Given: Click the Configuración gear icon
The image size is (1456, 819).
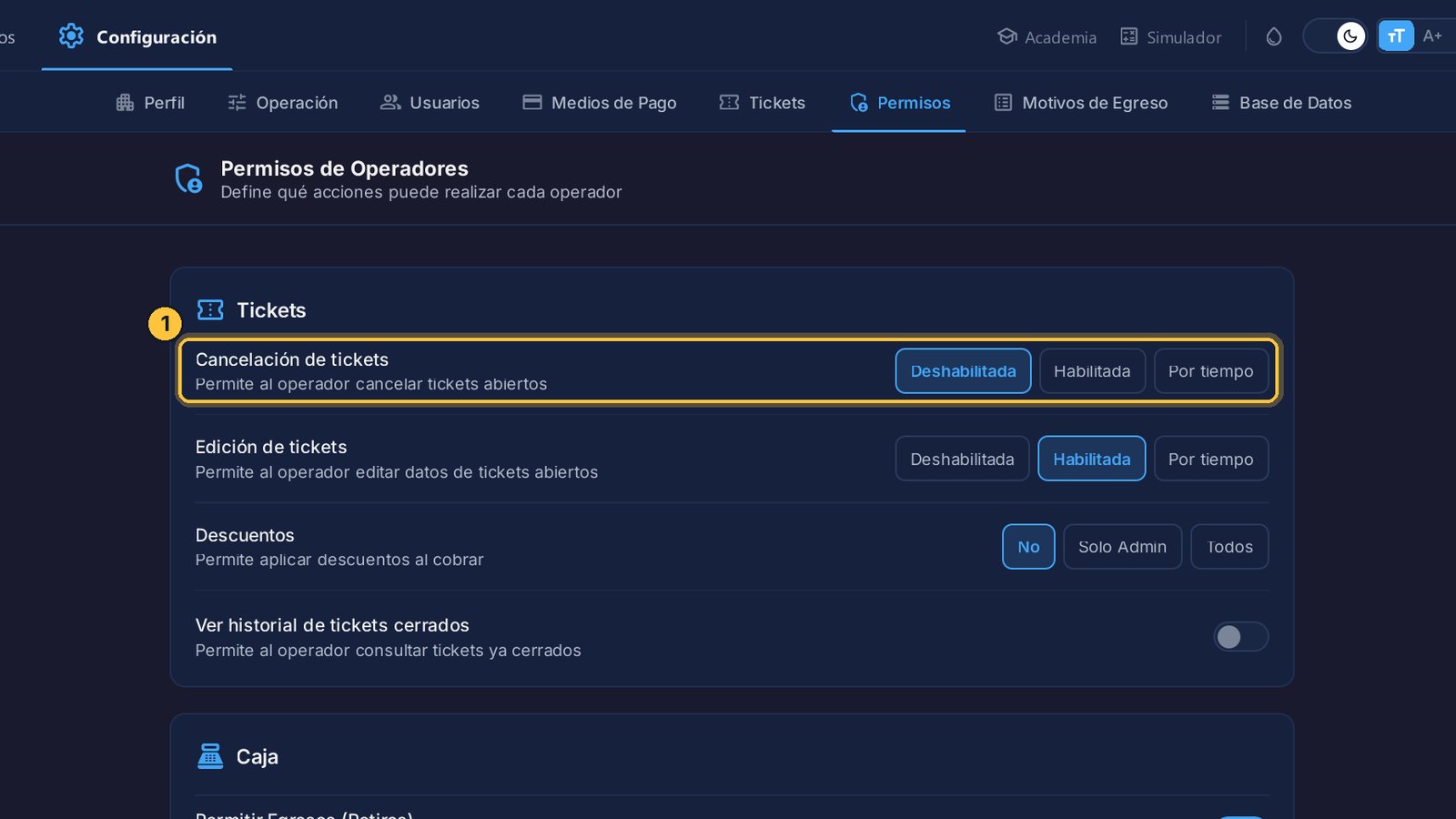Looking at the screenshot, I should pyautogui.click(x=71, y=36).
